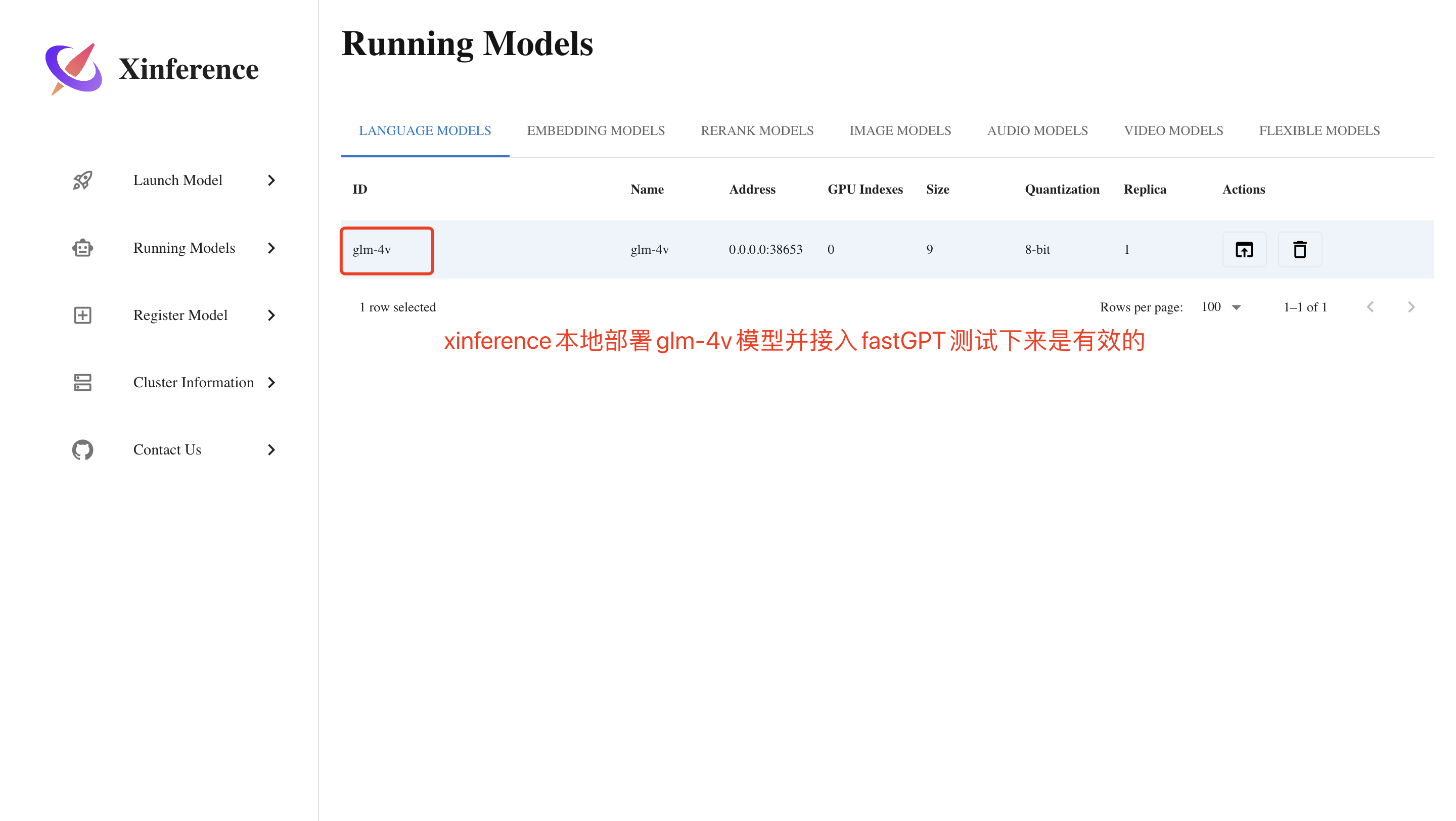Switch to the Embedding Models tab
The width and height of the screenshot is (1456, 821).
click(596, 130)
